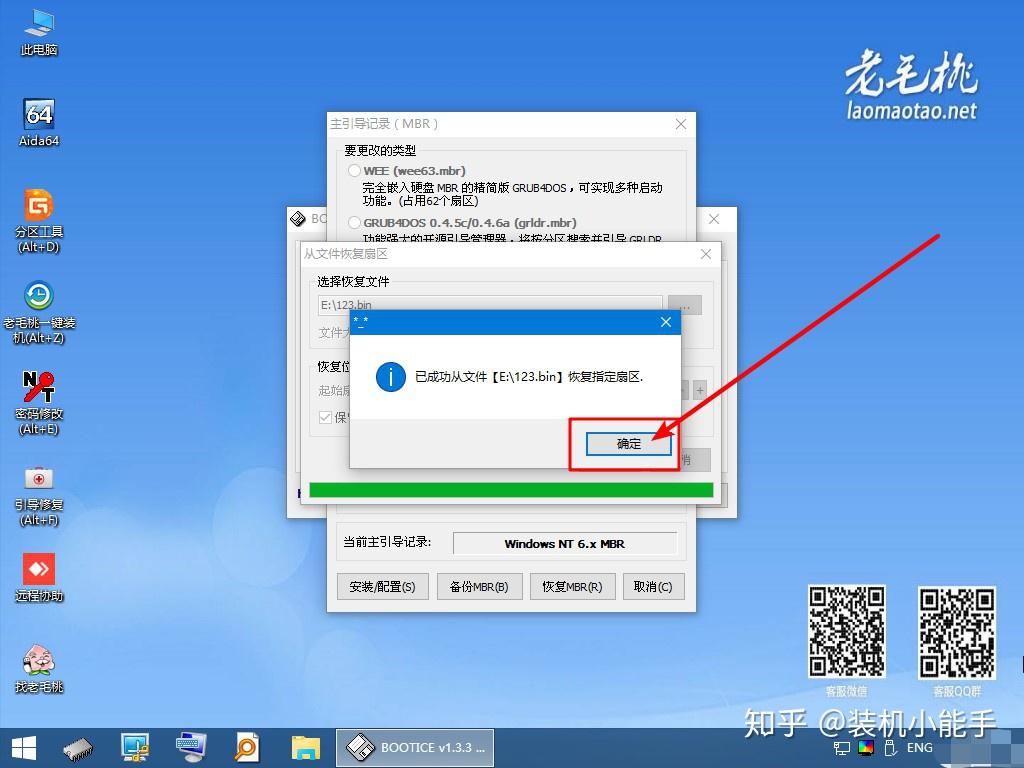
Task: Open File Explorer from the taskbar
Action: [x=305, y=748]
